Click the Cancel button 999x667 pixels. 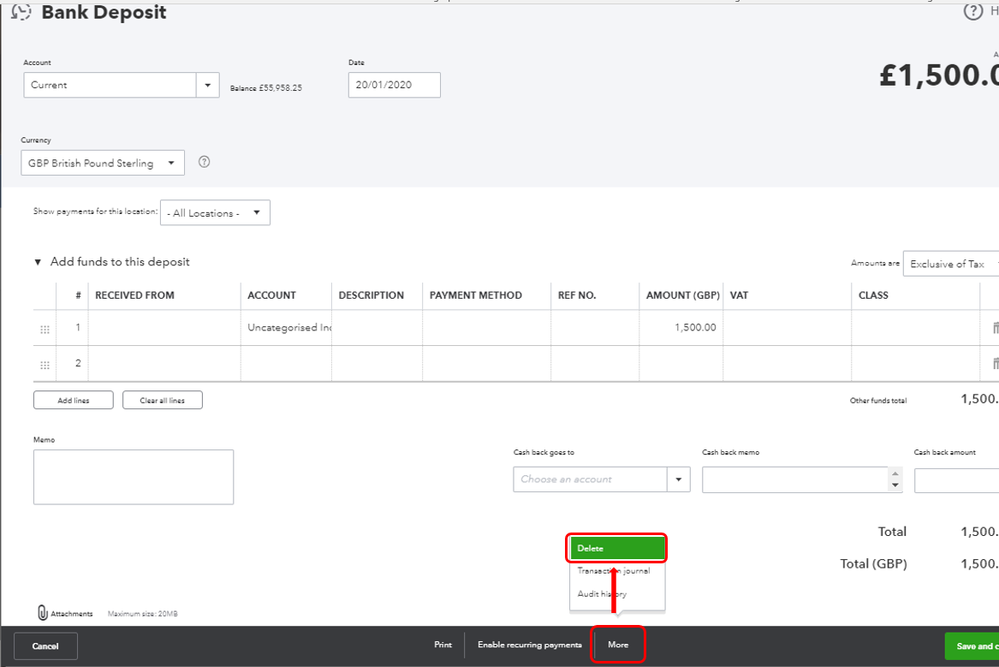[45, 646]
